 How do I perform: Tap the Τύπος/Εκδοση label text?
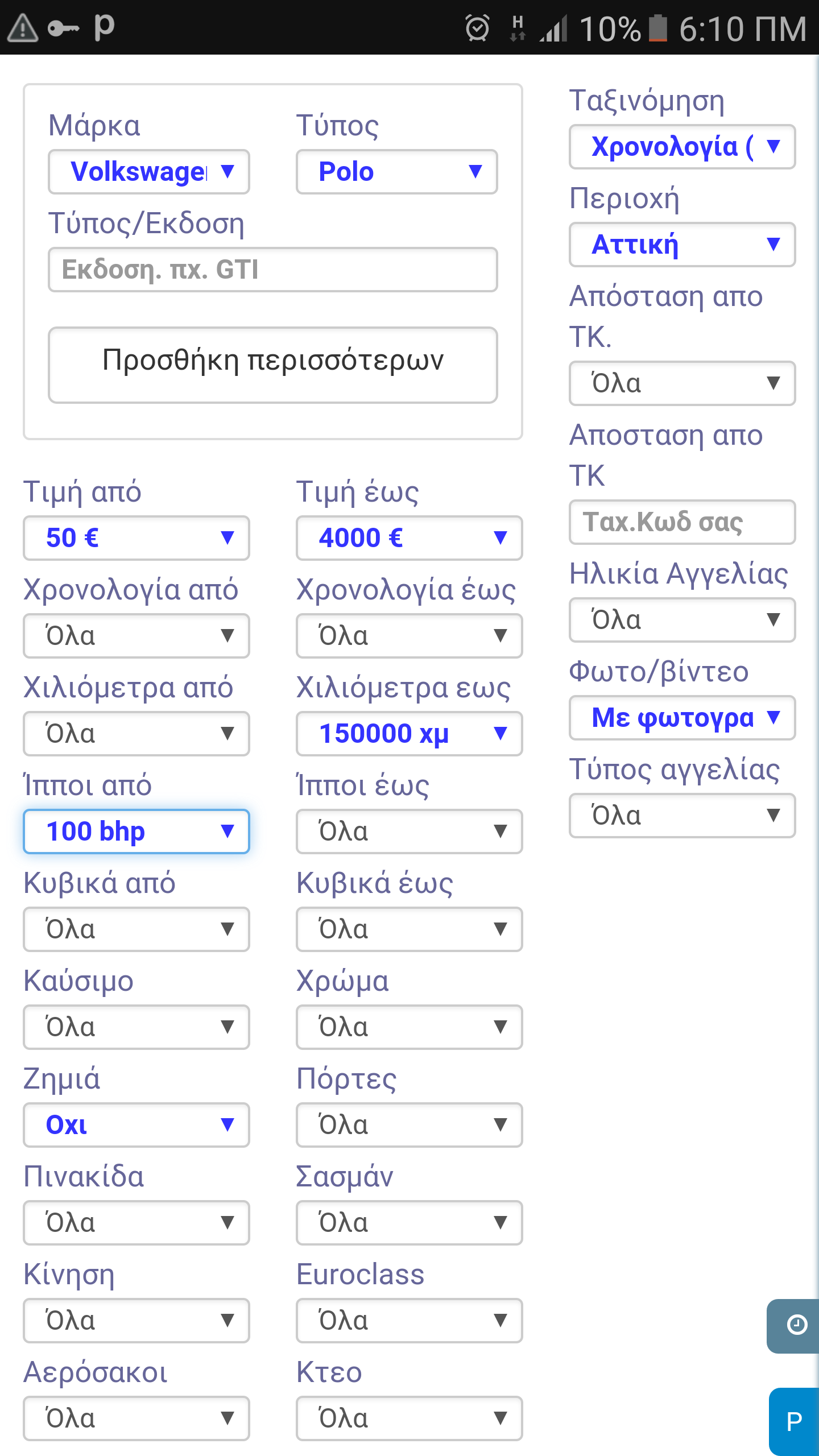click(147, 224)
